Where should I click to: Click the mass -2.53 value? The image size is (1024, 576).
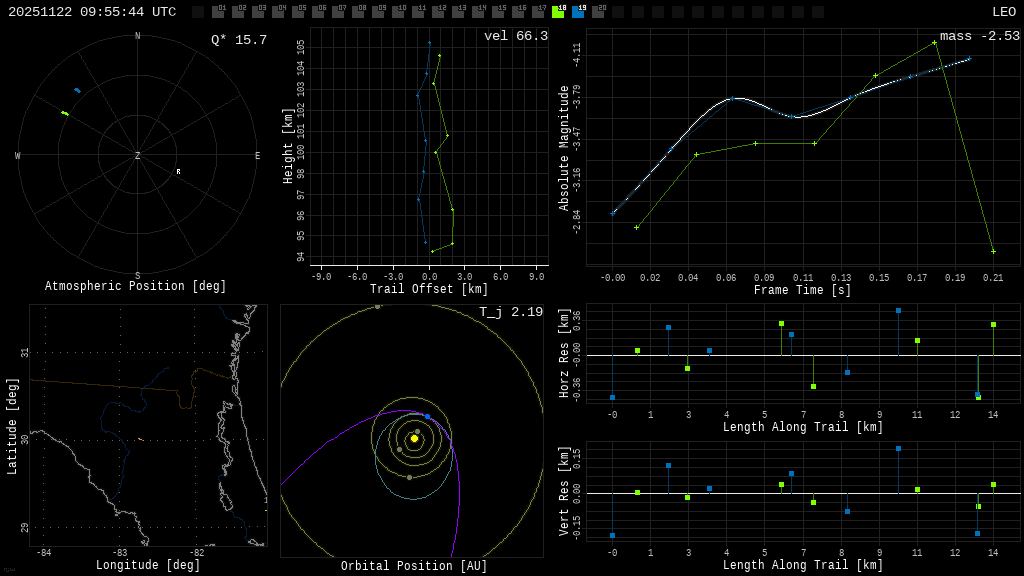click(x=980, y=36)
